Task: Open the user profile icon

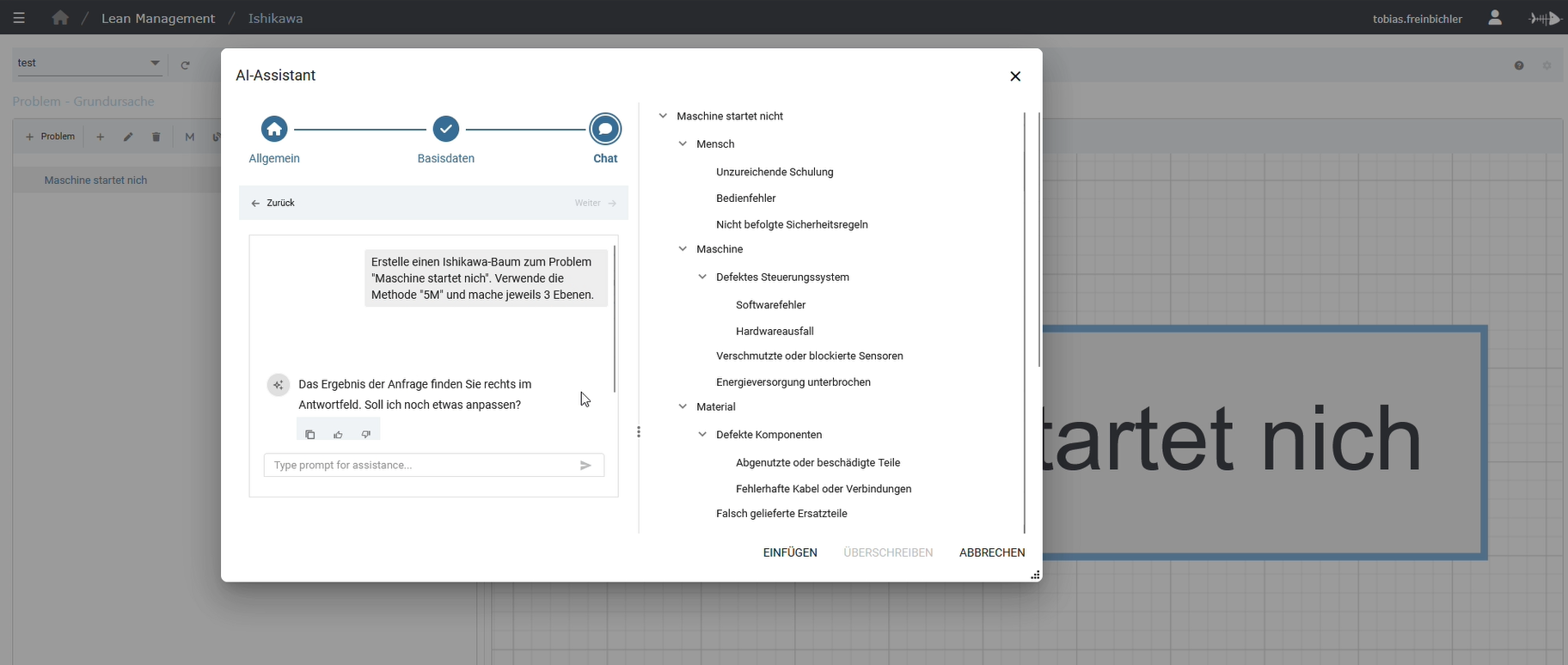Action: (1495, 18)
